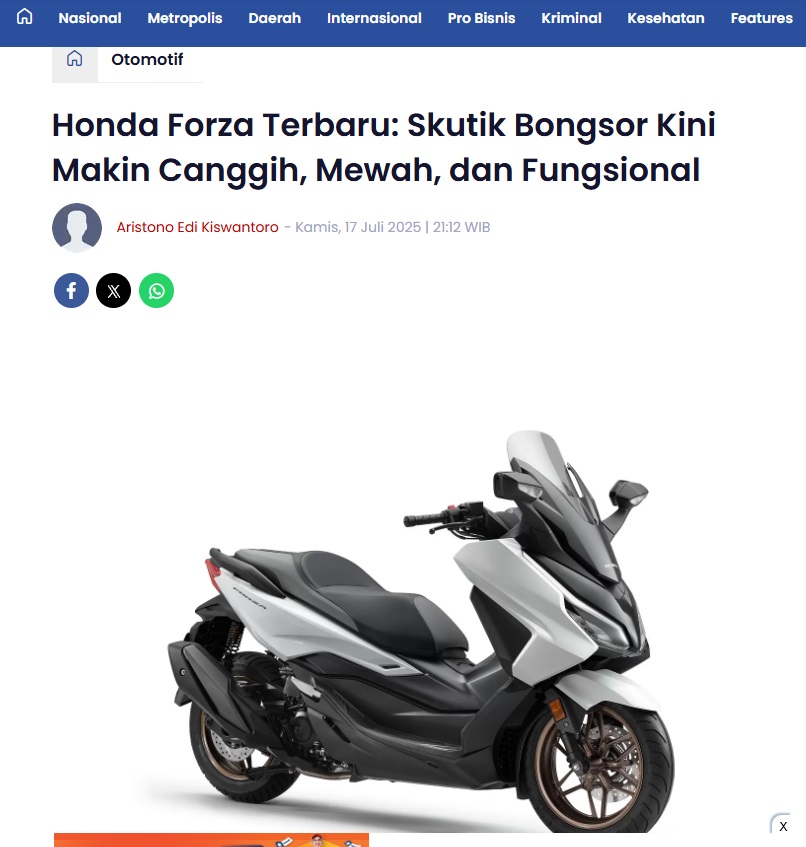Click the Honda Forza article headline
Screen dimensions: 806x847
tap(384, 147)
